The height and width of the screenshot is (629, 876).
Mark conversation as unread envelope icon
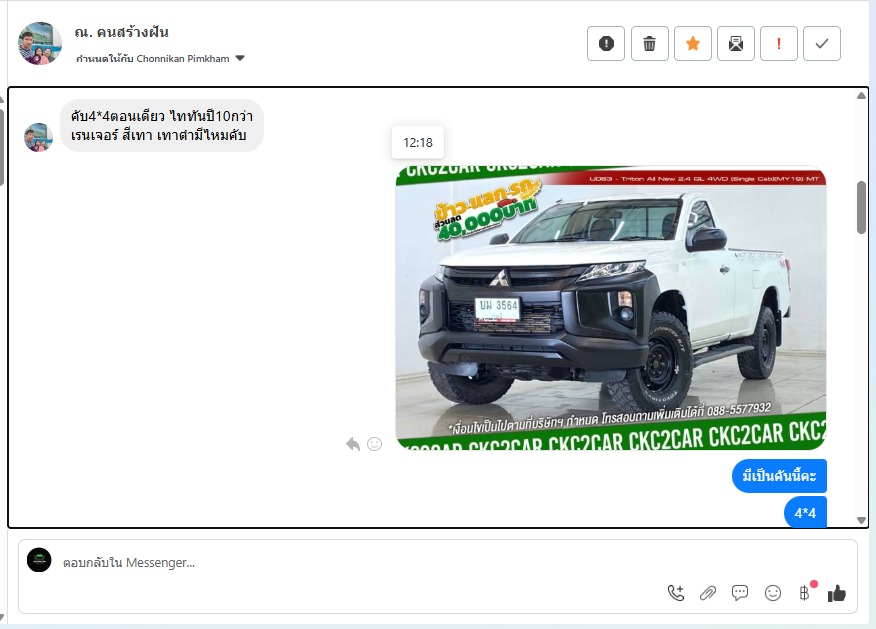click(x=736, y=44)
